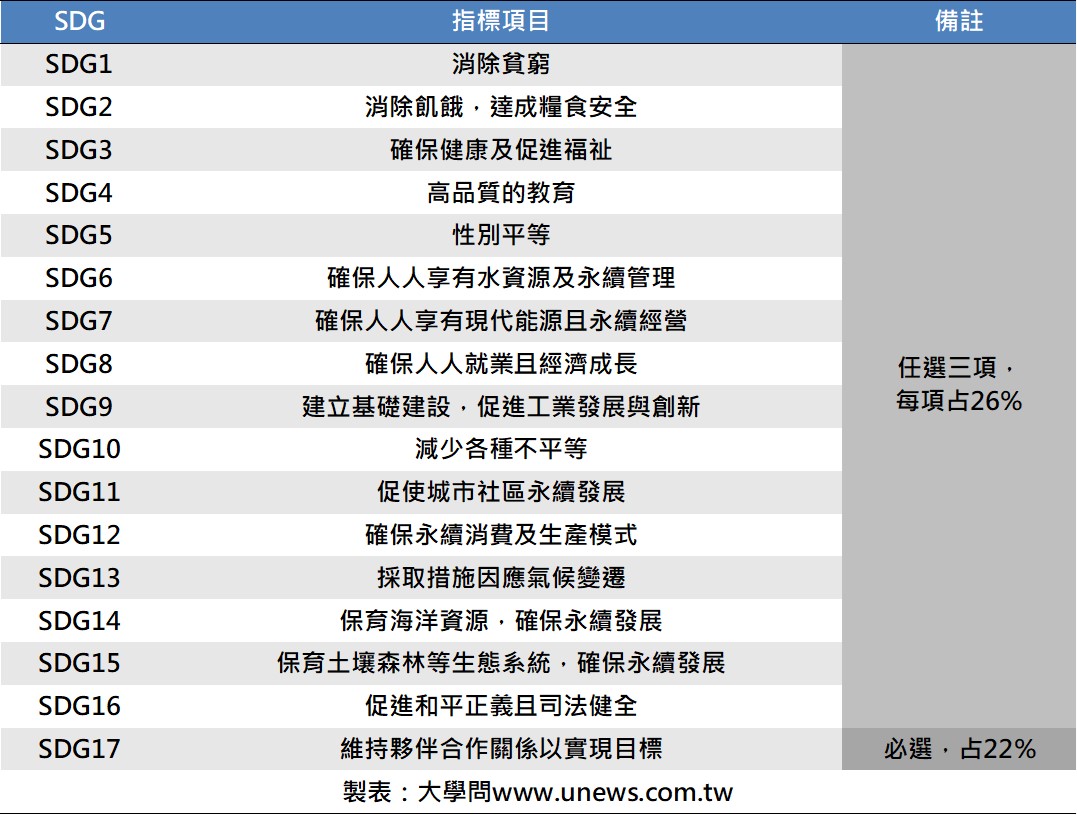Image resolution: width=1077 pixels, height=815 pixels.
Task: Select the SDG16 cell
Action: 79,706
